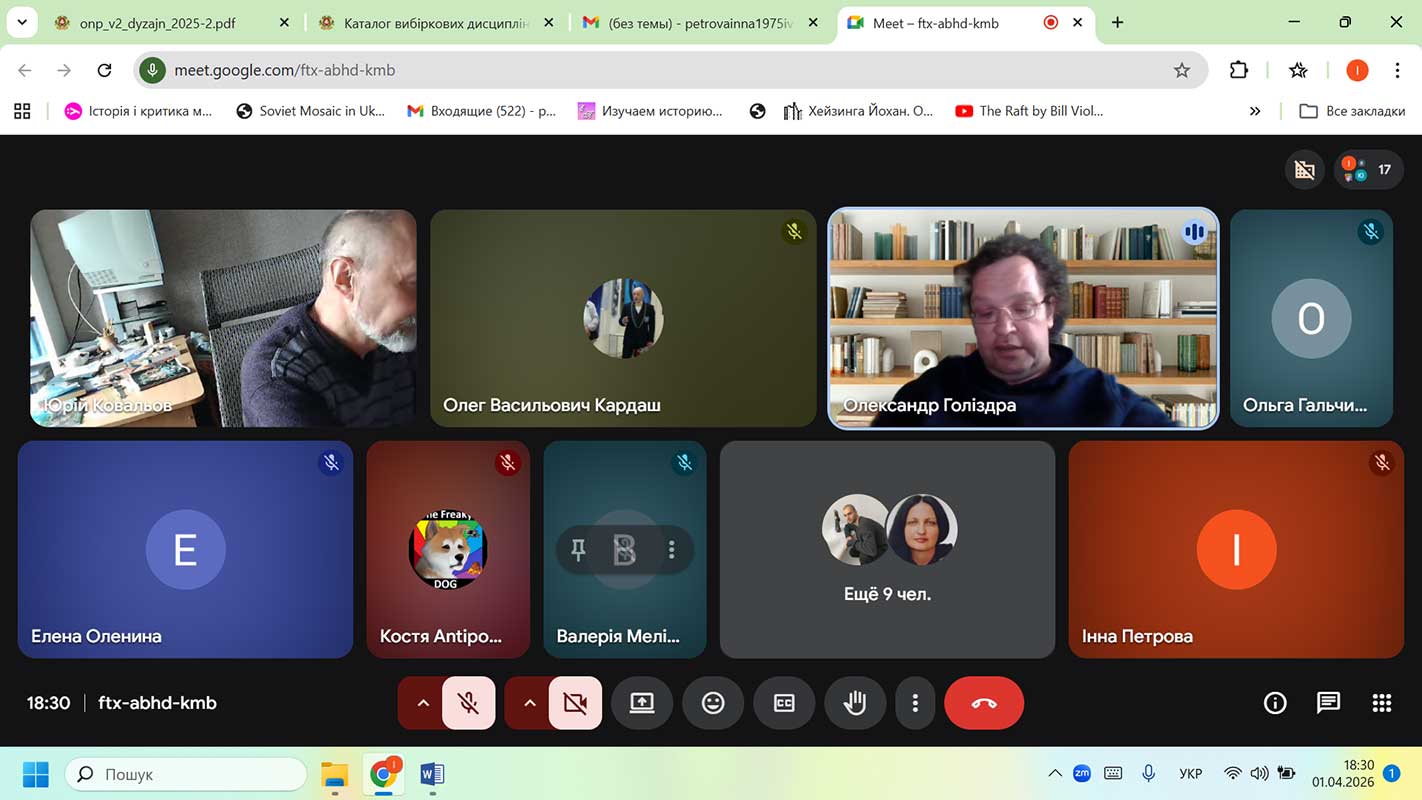
Task: Switch to the Каталог вибіркових дисциплін tab
Action: tap(437, 23)
